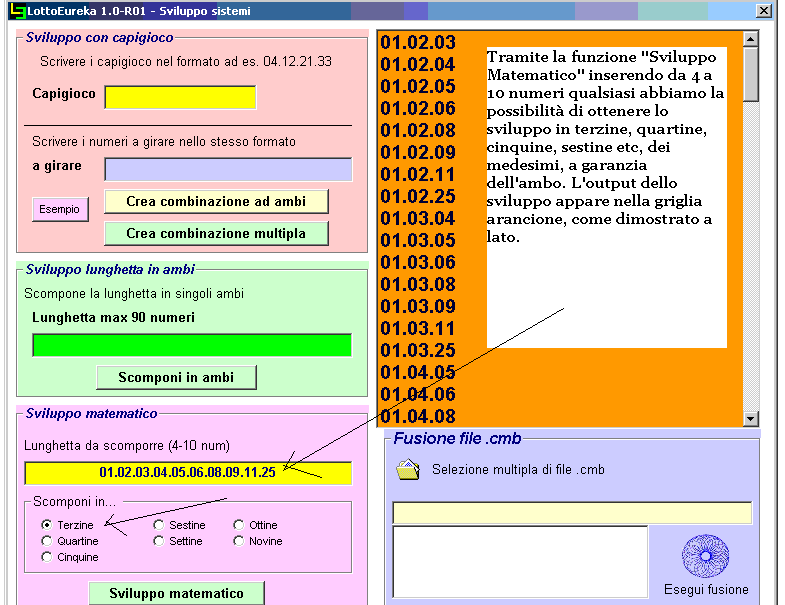
Task: Click the folder icon for .cmb file selection
Action: 408,470
